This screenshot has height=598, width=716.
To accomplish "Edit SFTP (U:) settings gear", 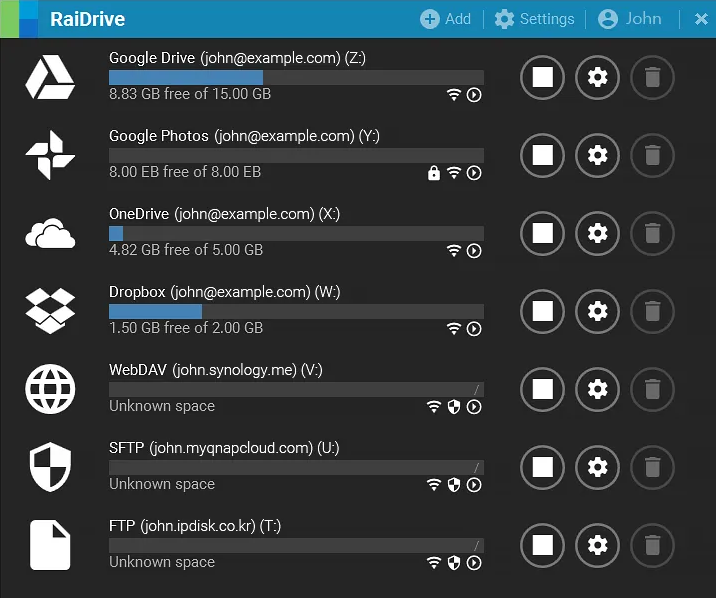I will [597, 467].
